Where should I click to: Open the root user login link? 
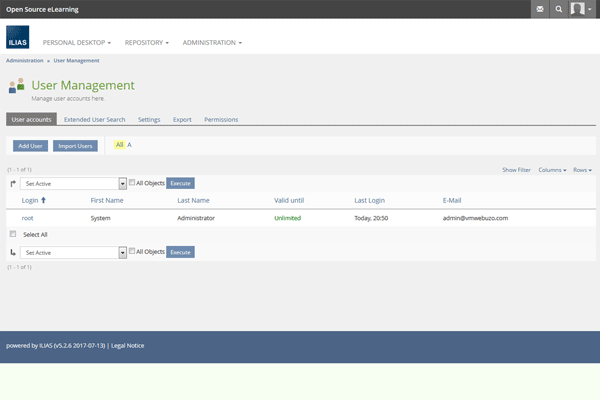click(28, 217)
